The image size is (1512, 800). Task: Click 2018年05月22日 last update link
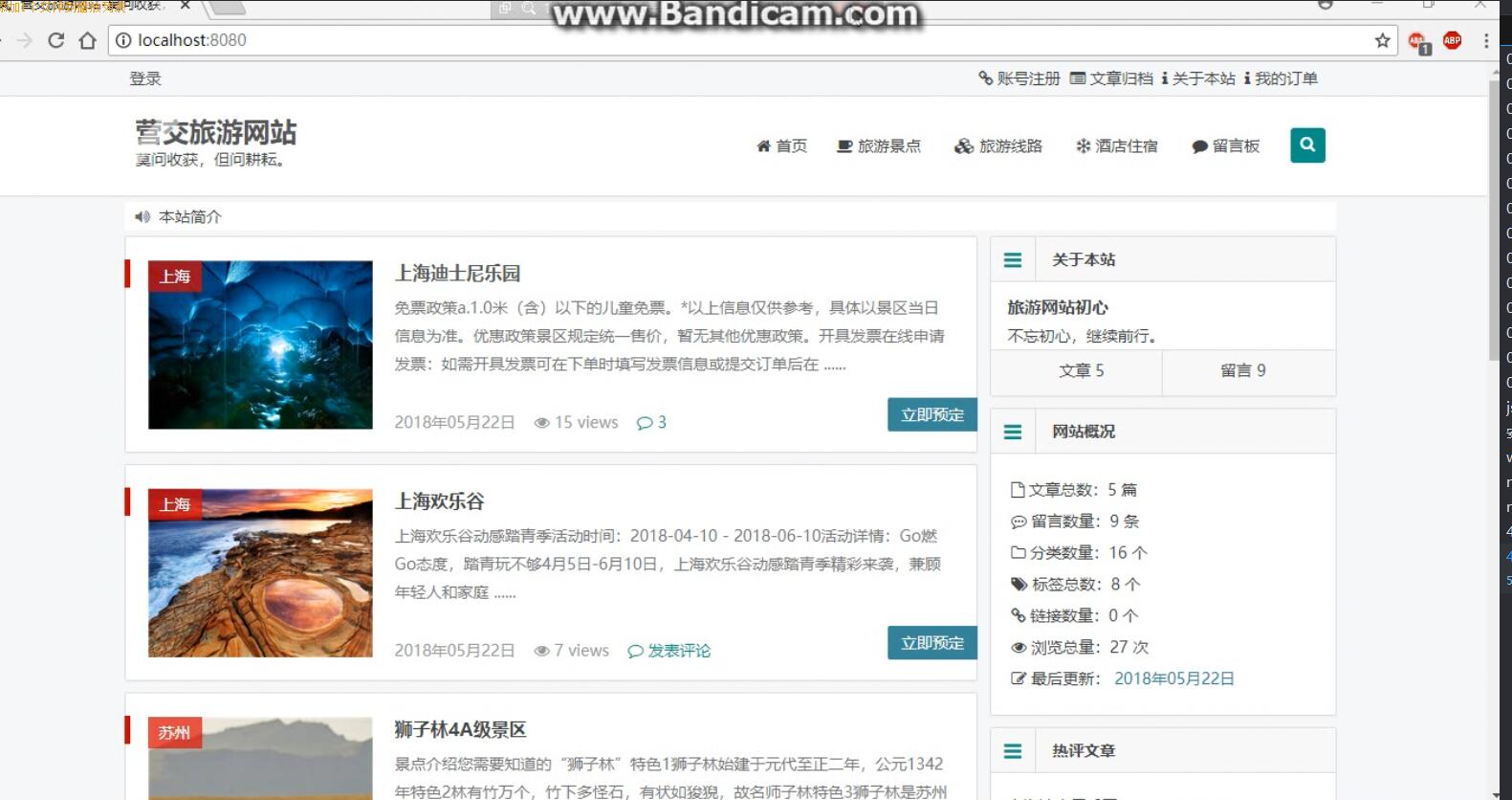pos(1174,678)
